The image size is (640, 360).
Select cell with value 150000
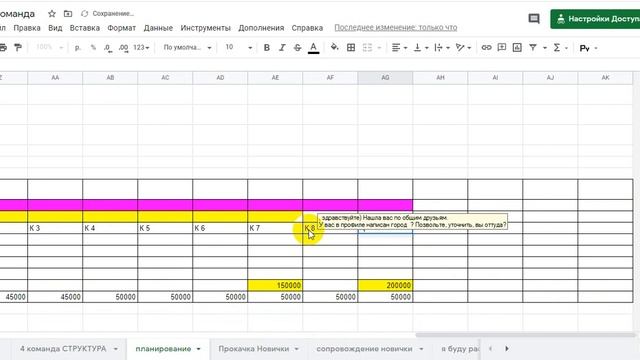click(x=275, y=285)
